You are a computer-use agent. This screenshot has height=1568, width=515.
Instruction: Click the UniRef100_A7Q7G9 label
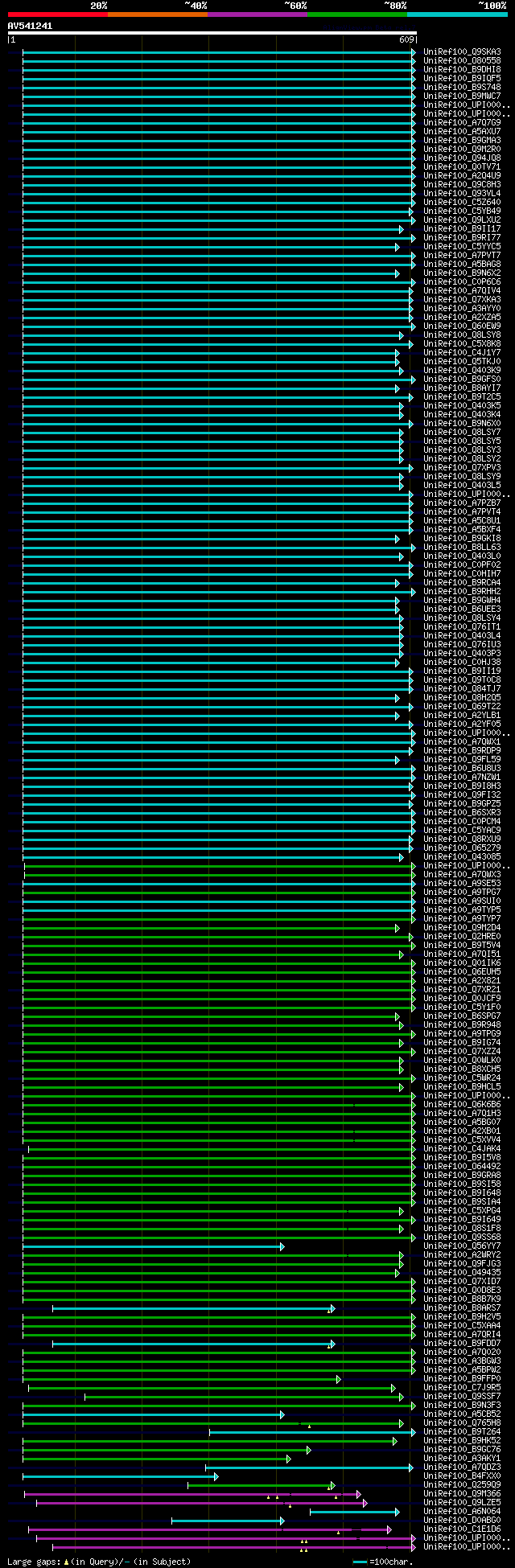[x=462, y=122]
